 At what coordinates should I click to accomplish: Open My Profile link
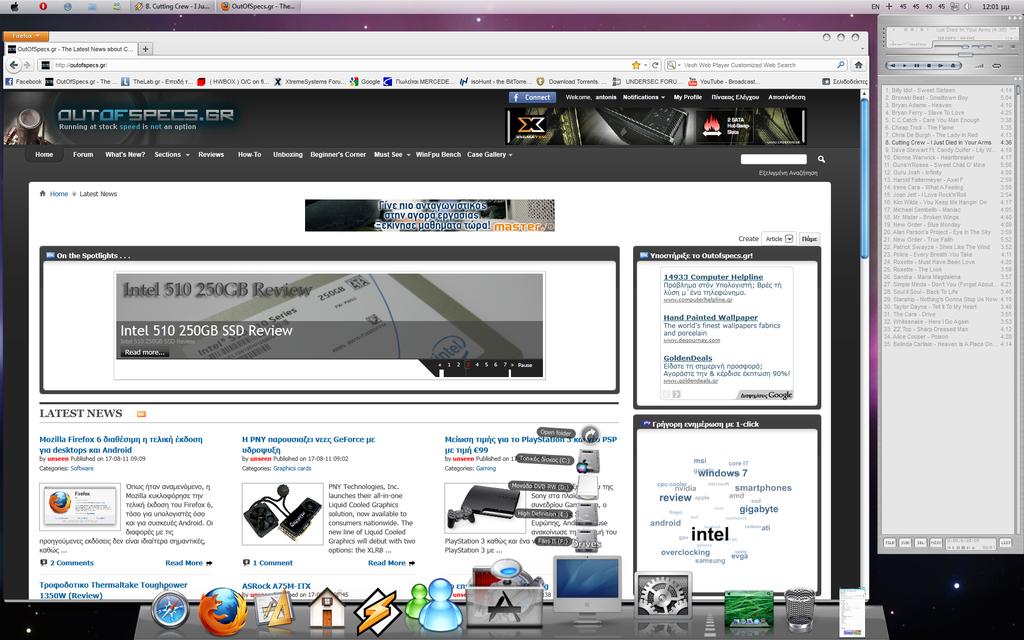pyautogui.click(x=688, y=97)
